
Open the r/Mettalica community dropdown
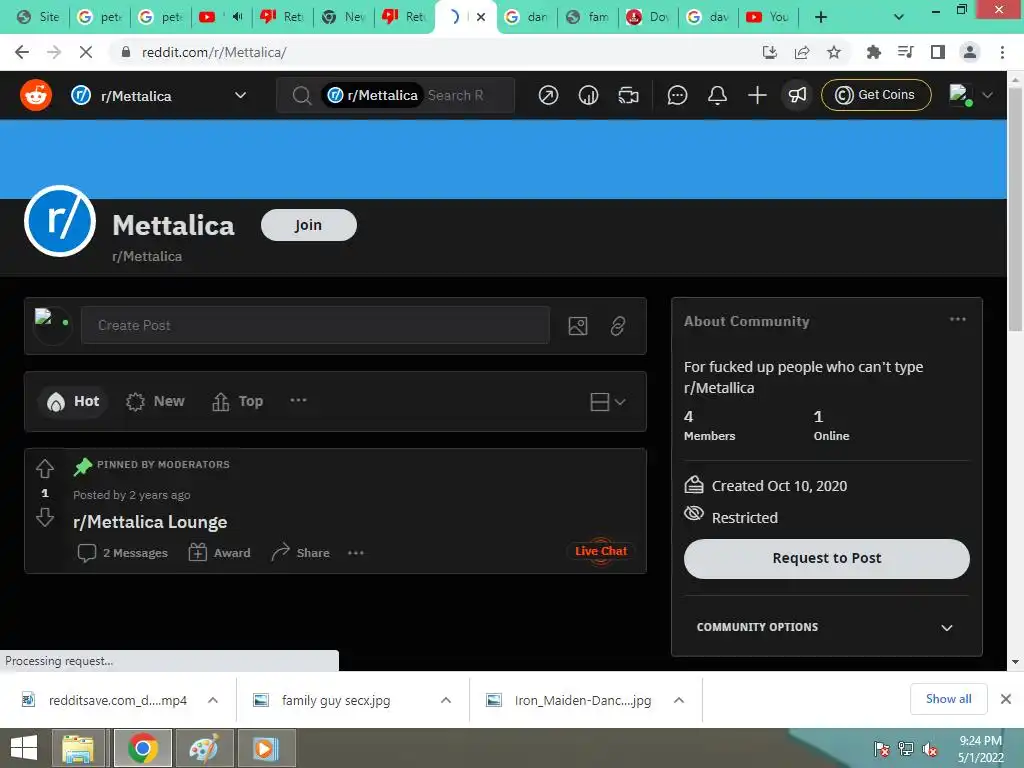pos(159,95)
